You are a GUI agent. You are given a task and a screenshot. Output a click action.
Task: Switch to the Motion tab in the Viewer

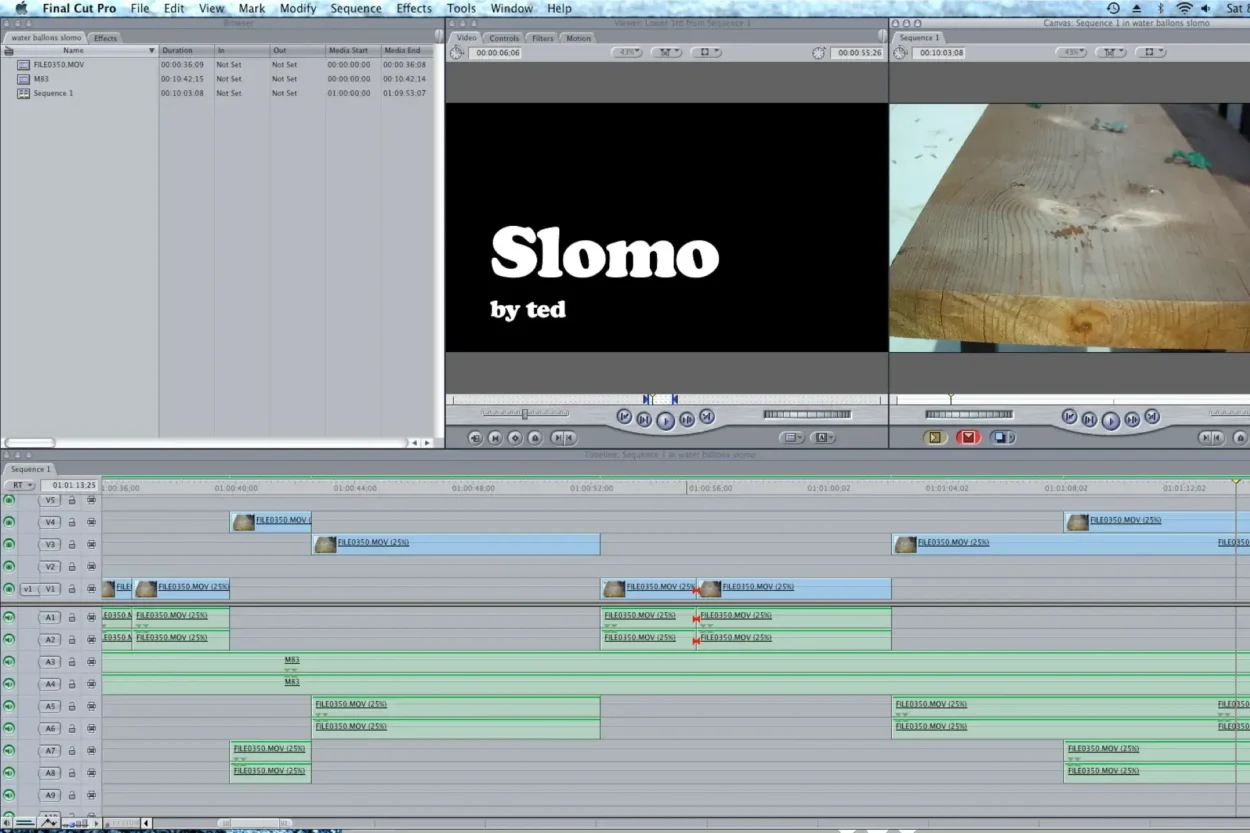578,38
